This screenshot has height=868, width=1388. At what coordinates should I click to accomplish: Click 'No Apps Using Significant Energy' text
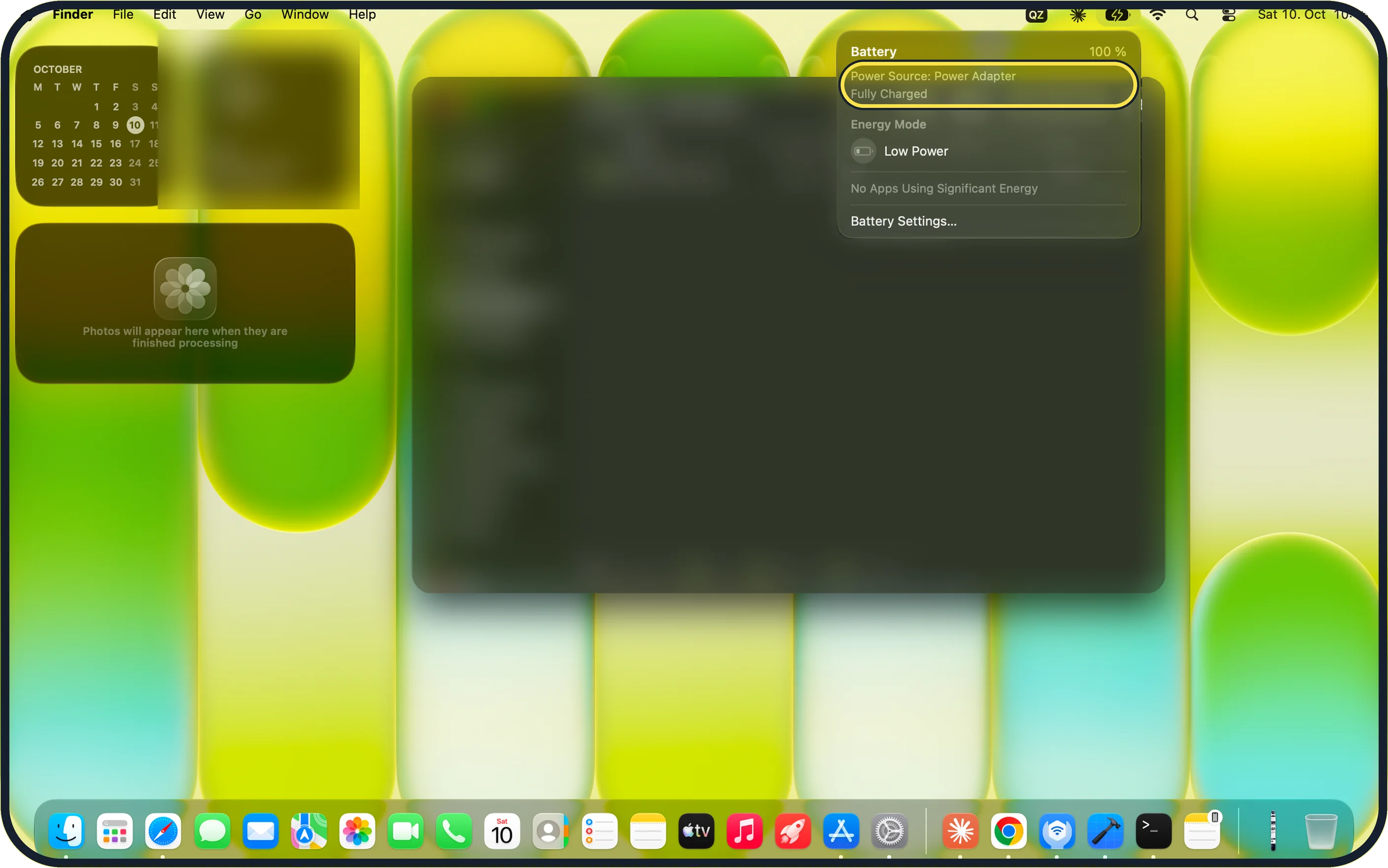944,188
